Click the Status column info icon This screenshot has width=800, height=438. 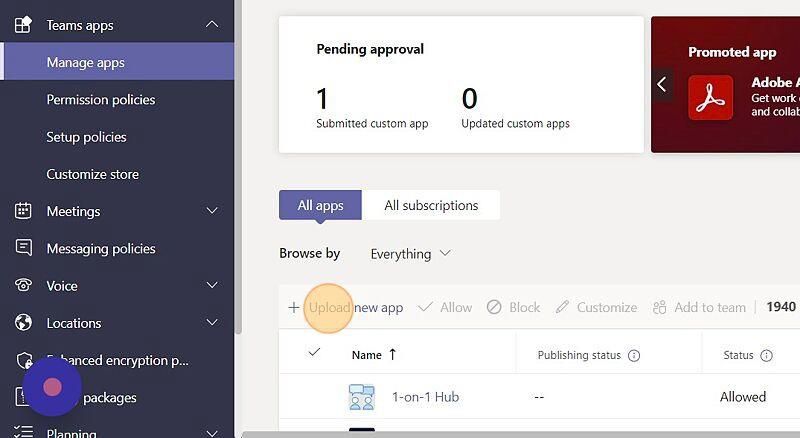(766, 355)
